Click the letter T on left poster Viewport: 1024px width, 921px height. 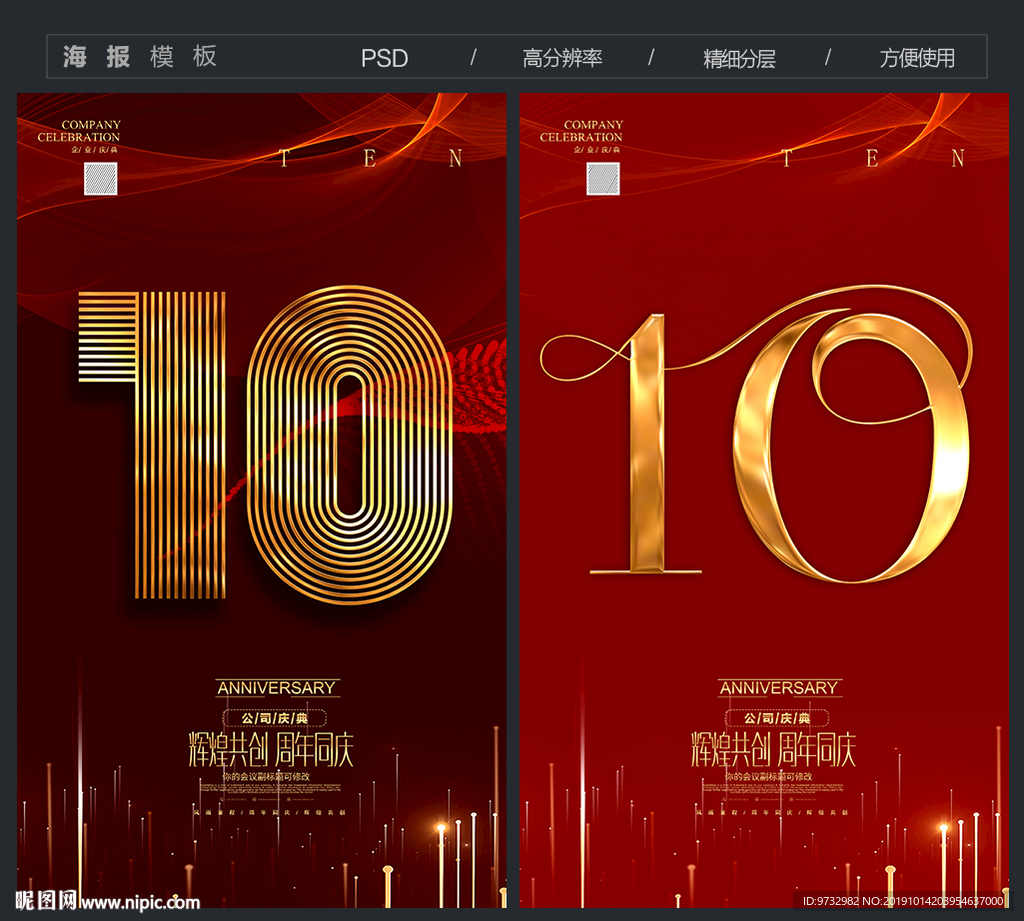tap(283, 158)
